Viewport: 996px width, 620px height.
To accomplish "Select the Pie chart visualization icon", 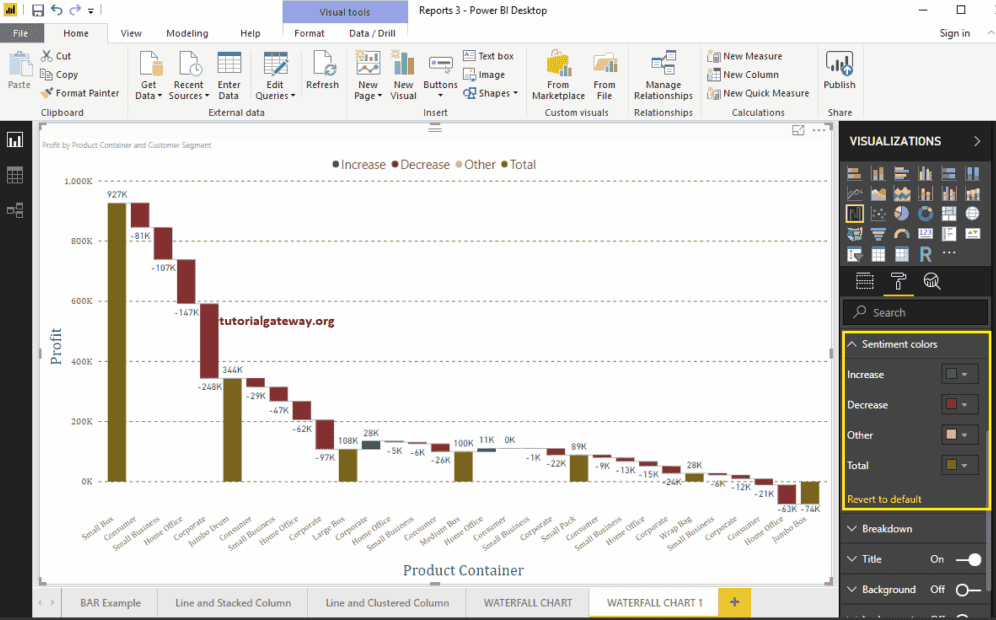I will click(902, 213).
